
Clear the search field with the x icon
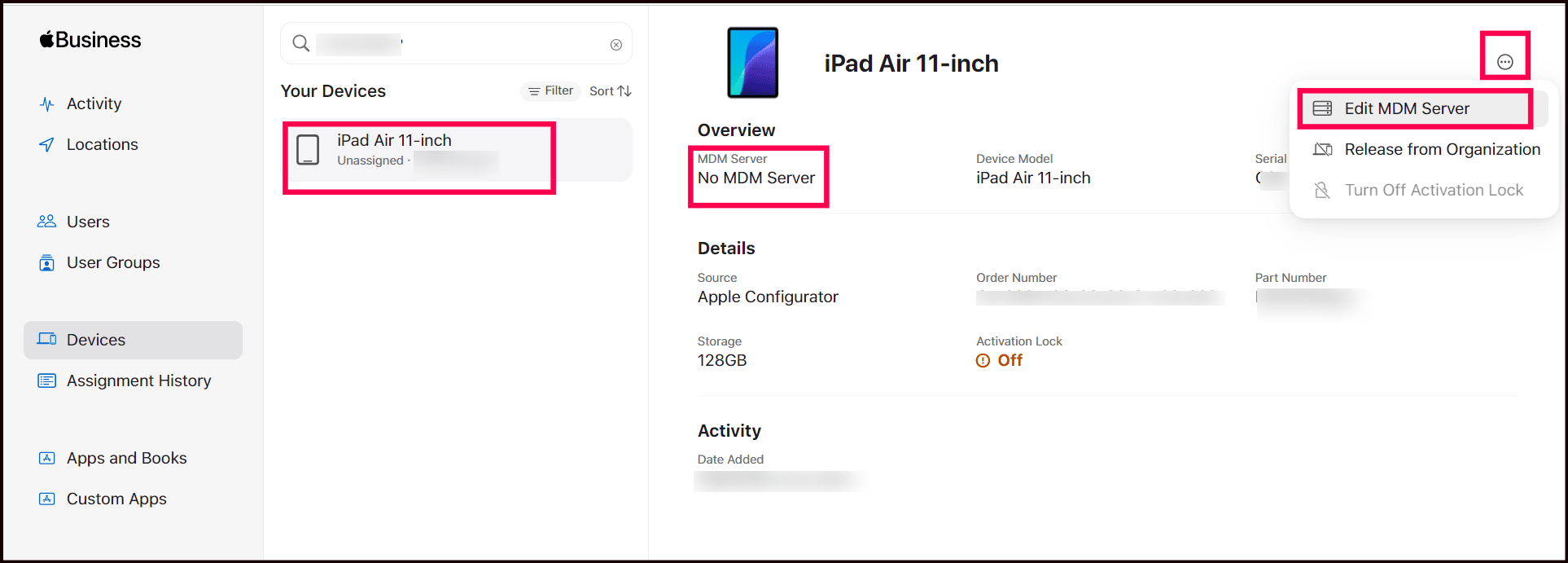(616, 45)
